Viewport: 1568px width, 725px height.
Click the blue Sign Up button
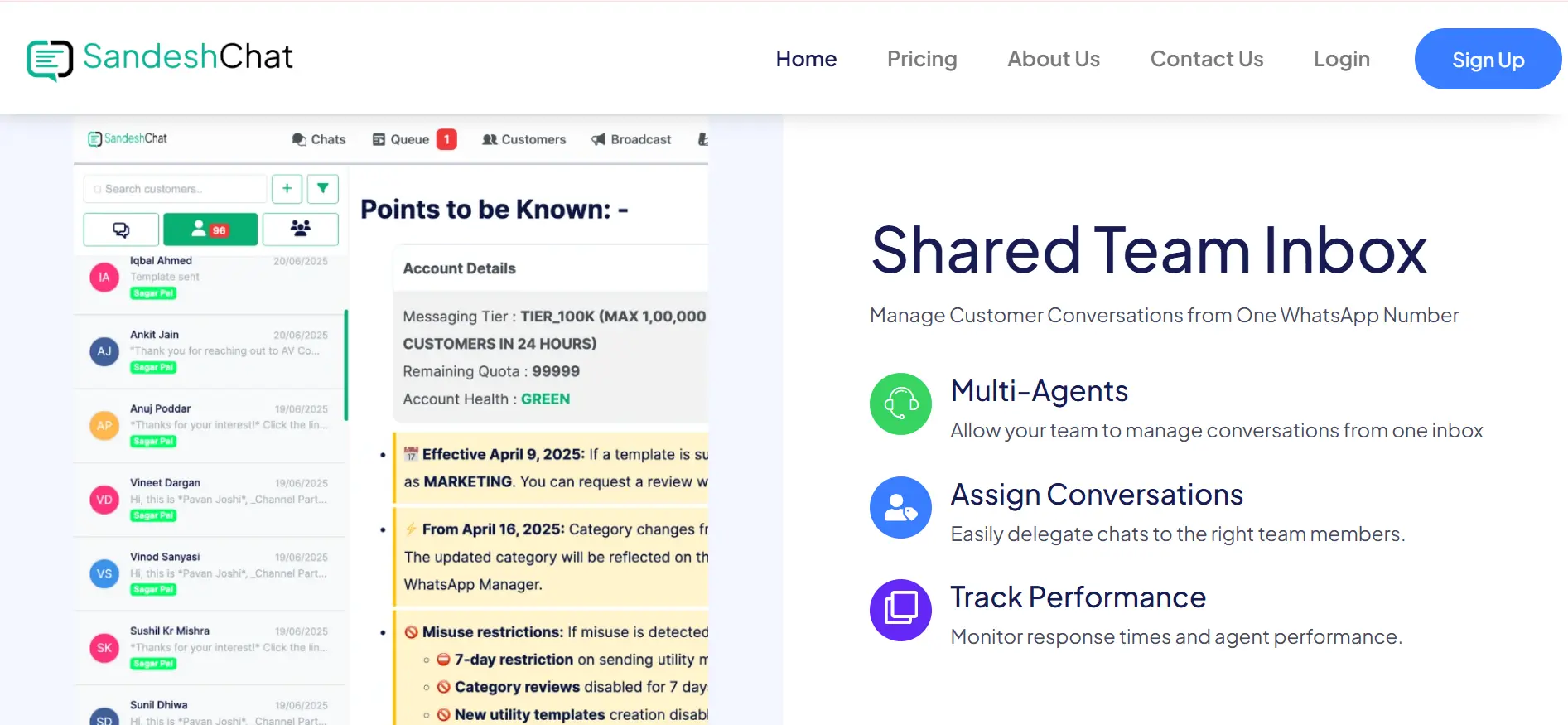(x=1488, y=59)
